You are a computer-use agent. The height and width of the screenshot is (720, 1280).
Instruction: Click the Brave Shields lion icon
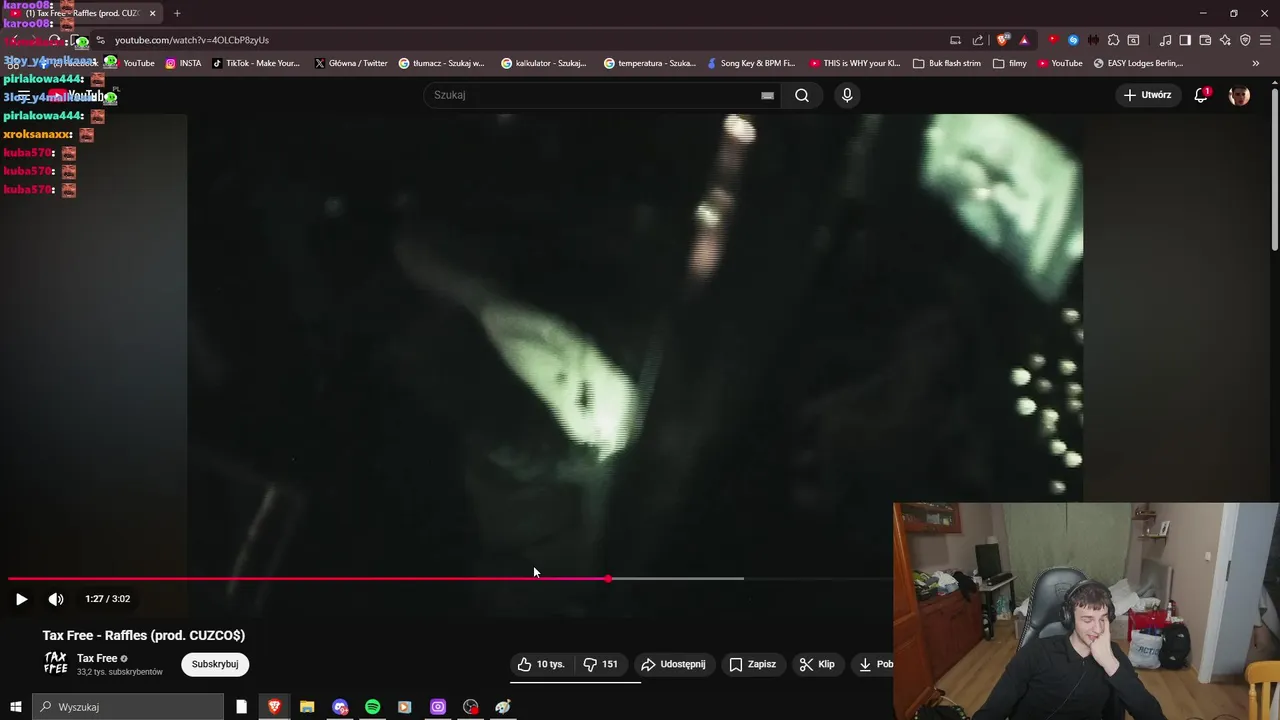[1003, 40]
